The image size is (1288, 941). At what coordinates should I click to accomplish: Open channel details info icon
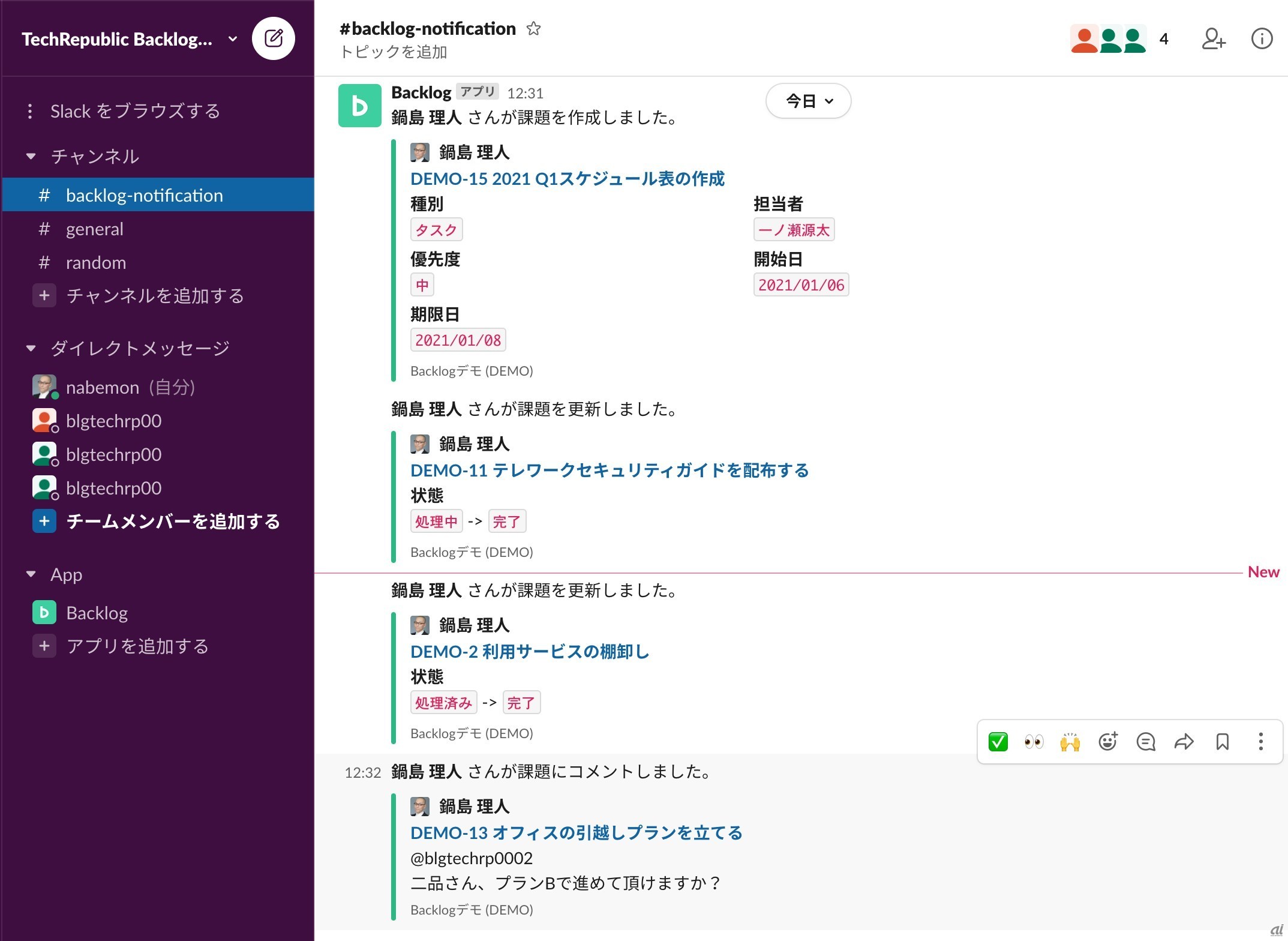click(x=1262, y=39)
